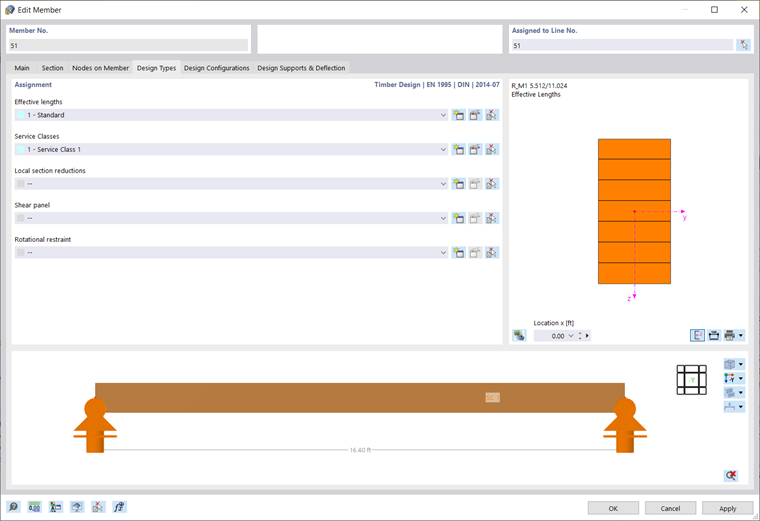The height and width of the screenshot is (521, 760).
Task: Click show section frame icon in preview
Action: pos(714,335)
